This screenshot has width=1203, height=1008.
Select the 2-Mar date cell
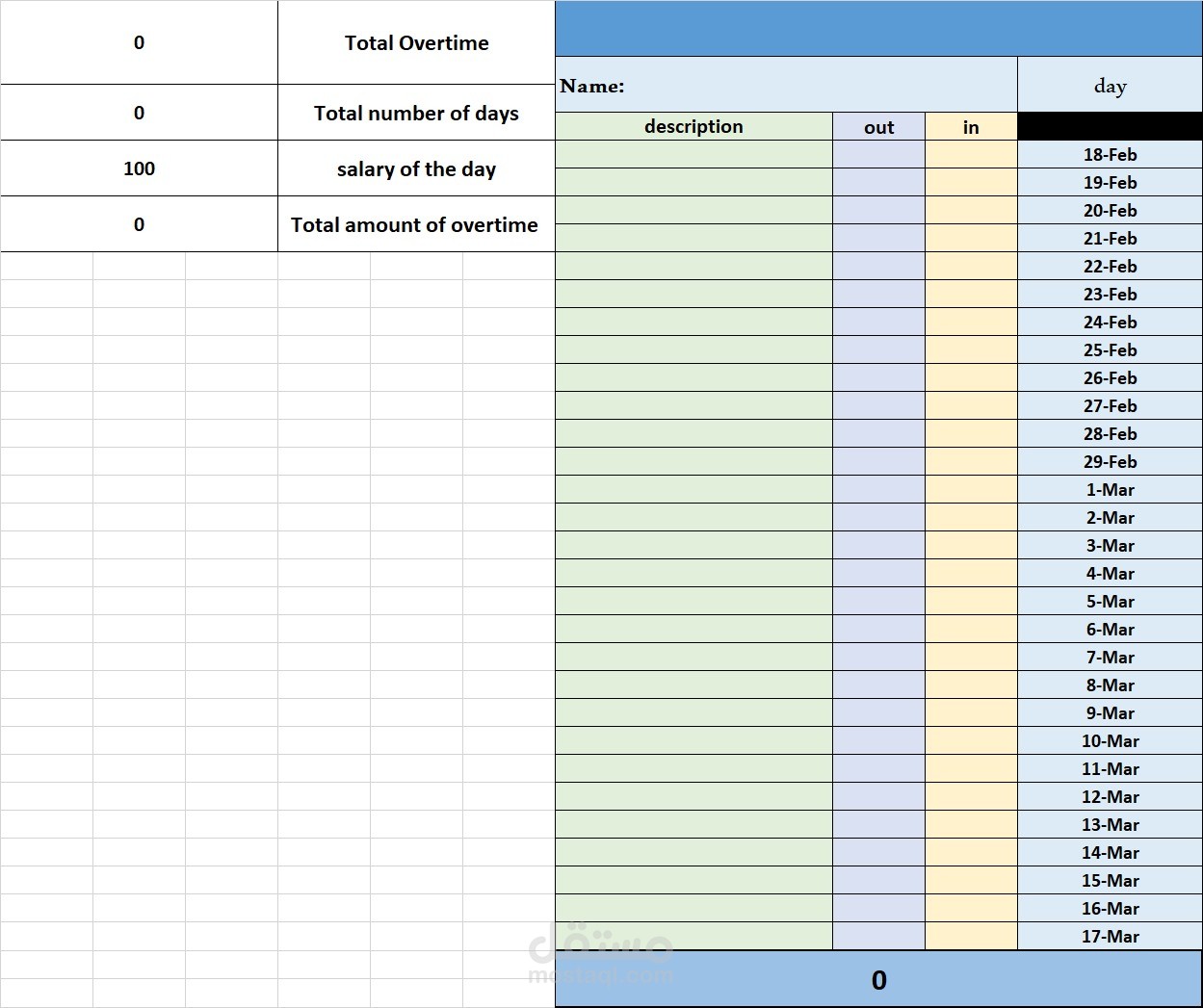(x=1110, y=517)
